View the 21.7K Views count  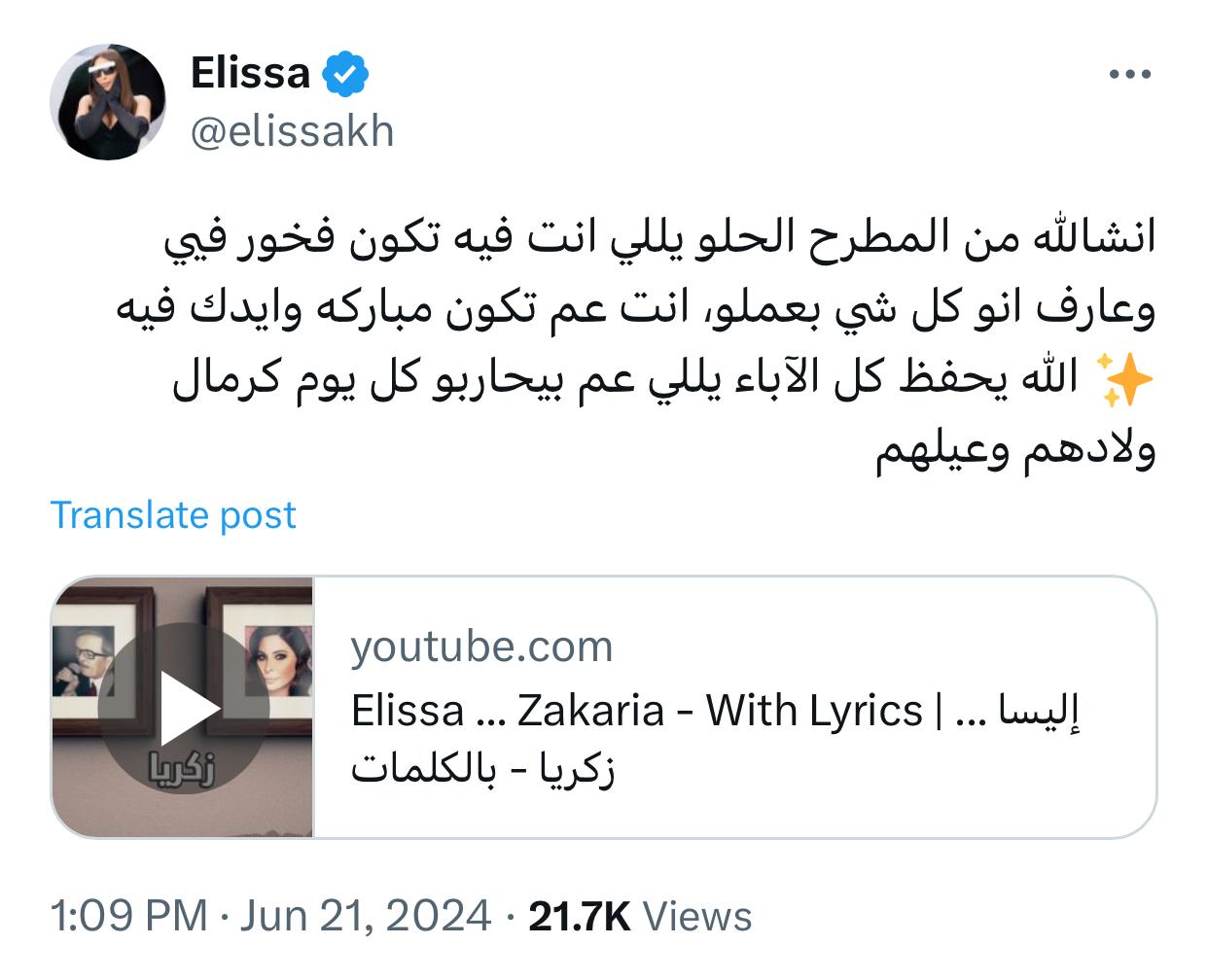(x=640, y=917)
